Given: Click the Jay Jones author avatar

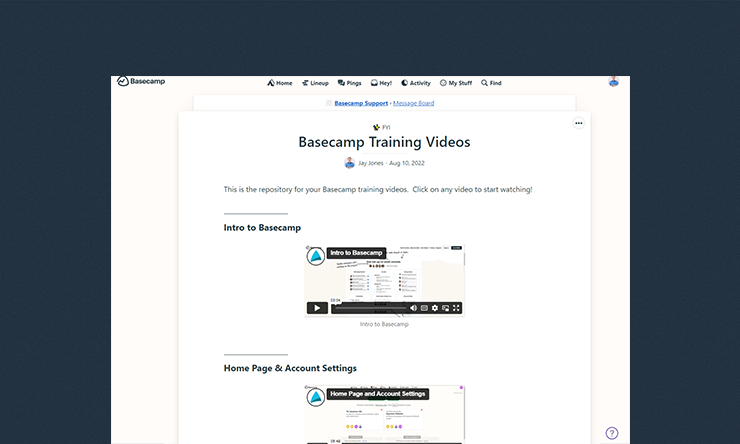Looking at the screenshot, I should 349,163.
